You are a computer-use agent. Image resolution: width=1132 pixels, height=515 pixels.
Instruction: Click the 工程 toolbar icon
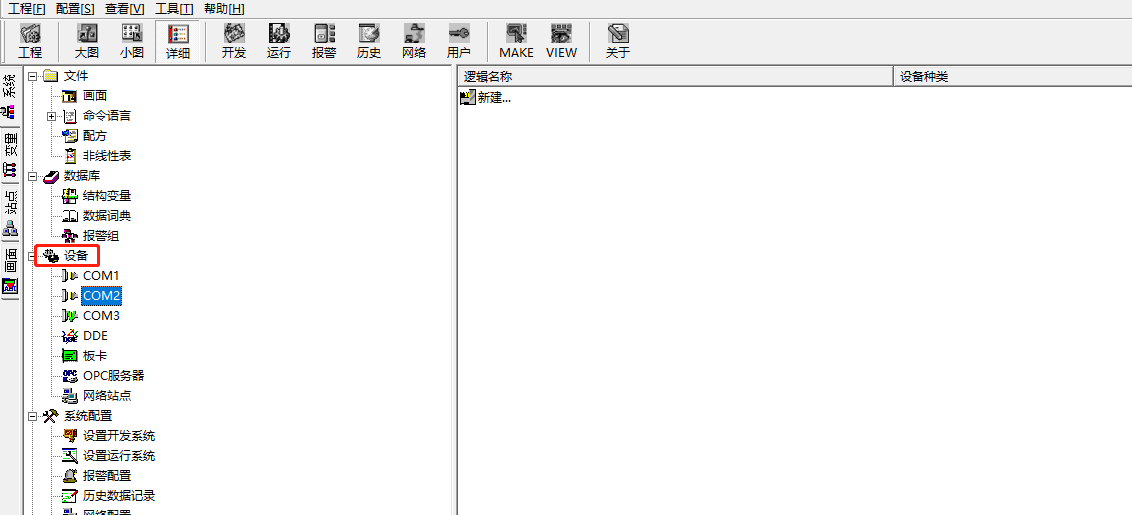click(30, 41)
